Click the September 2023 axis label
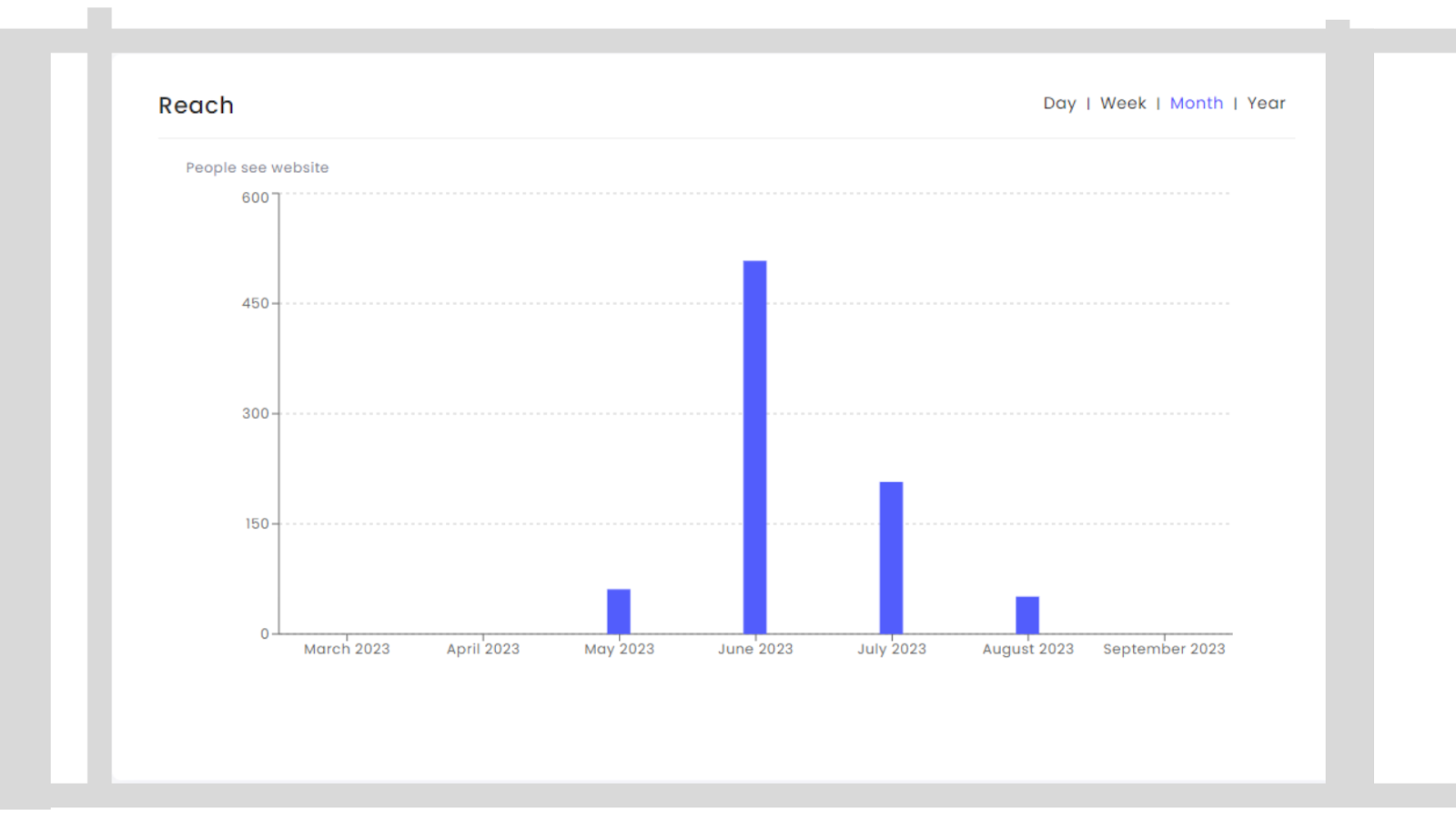1456x819 pixels. [x=1164, y=649]
